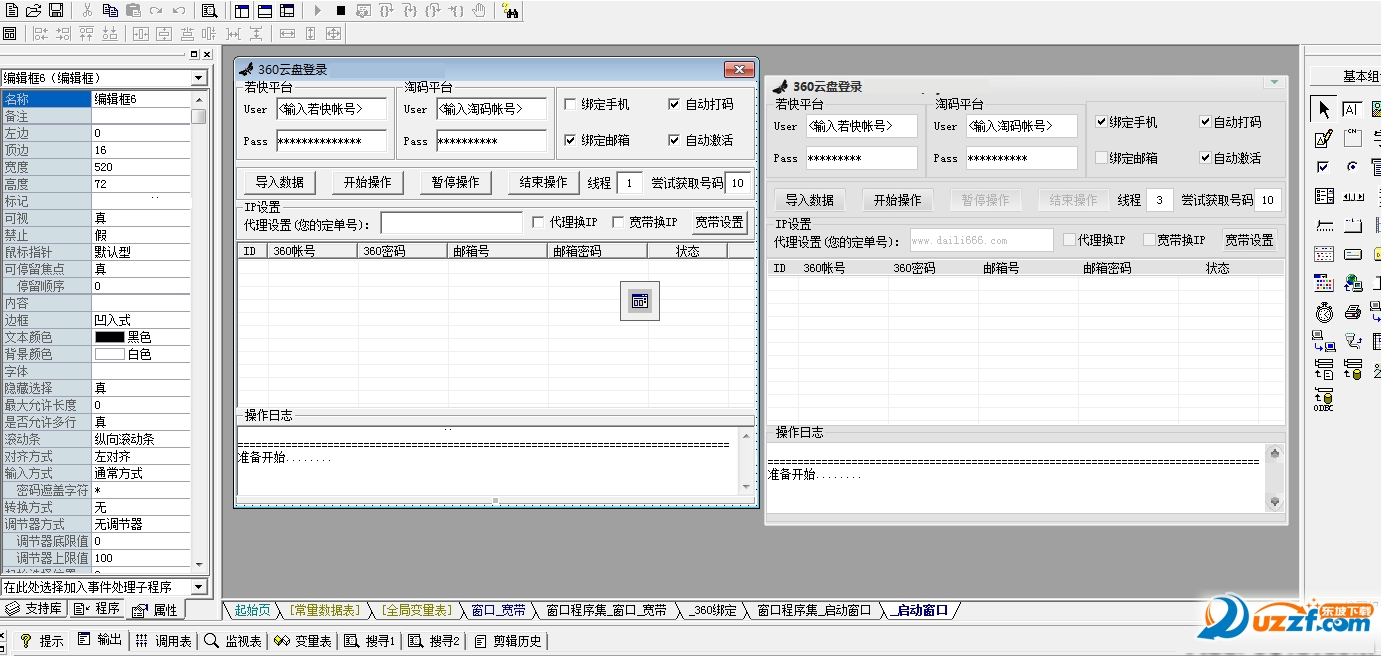Check 绑定邮箱 in running preview window
This screenshot has width=1381, height=656.
tap(1101, 158)
